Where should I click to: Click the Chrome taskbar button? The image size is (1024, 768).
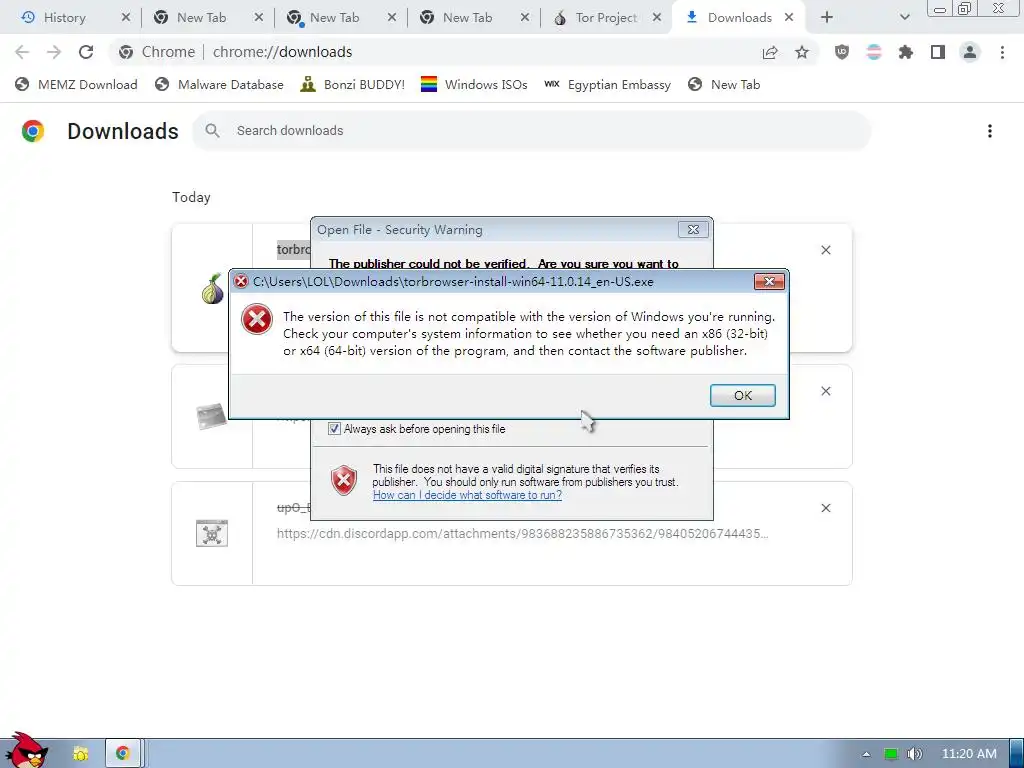[x=123, y=754]
